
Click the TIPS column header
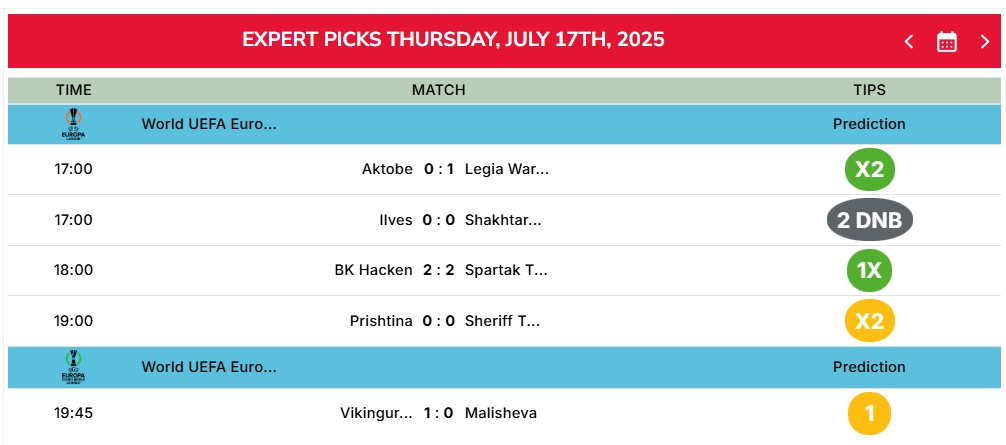pos(869,90)
